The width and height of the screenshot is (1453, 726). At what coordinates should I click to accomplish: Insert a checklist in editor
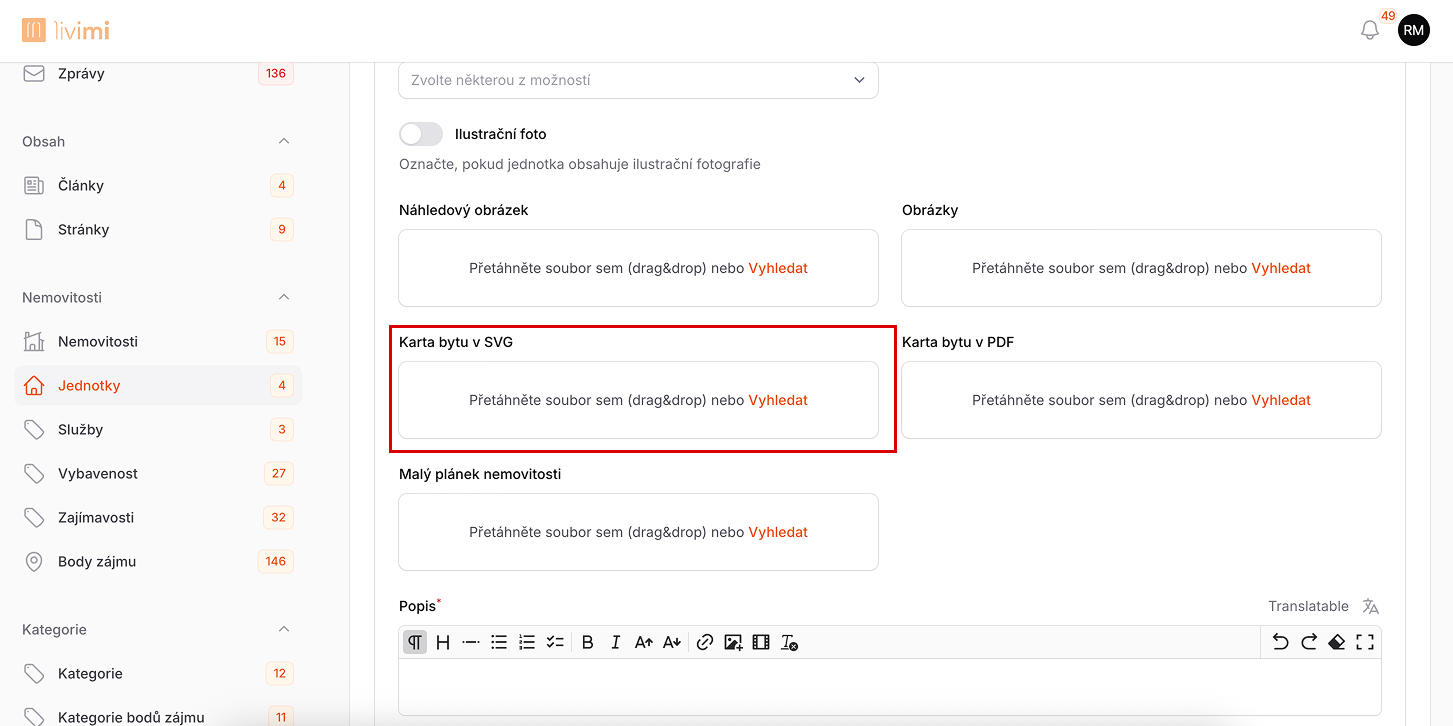555,642
